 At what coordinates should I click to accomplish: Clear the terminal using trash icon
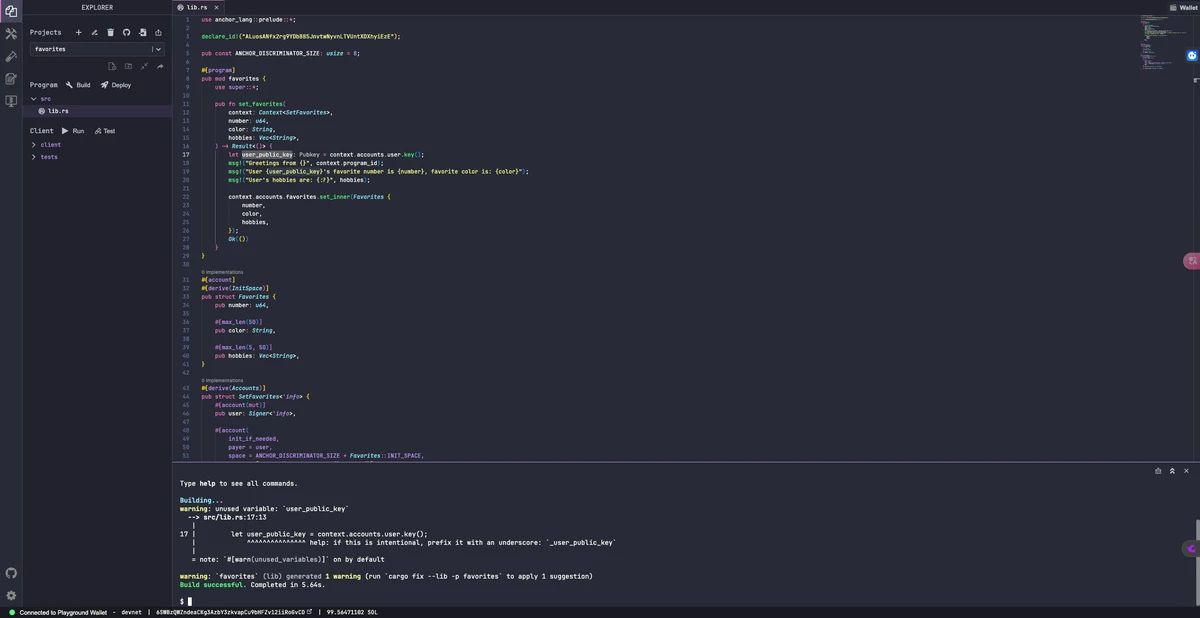1158,470
